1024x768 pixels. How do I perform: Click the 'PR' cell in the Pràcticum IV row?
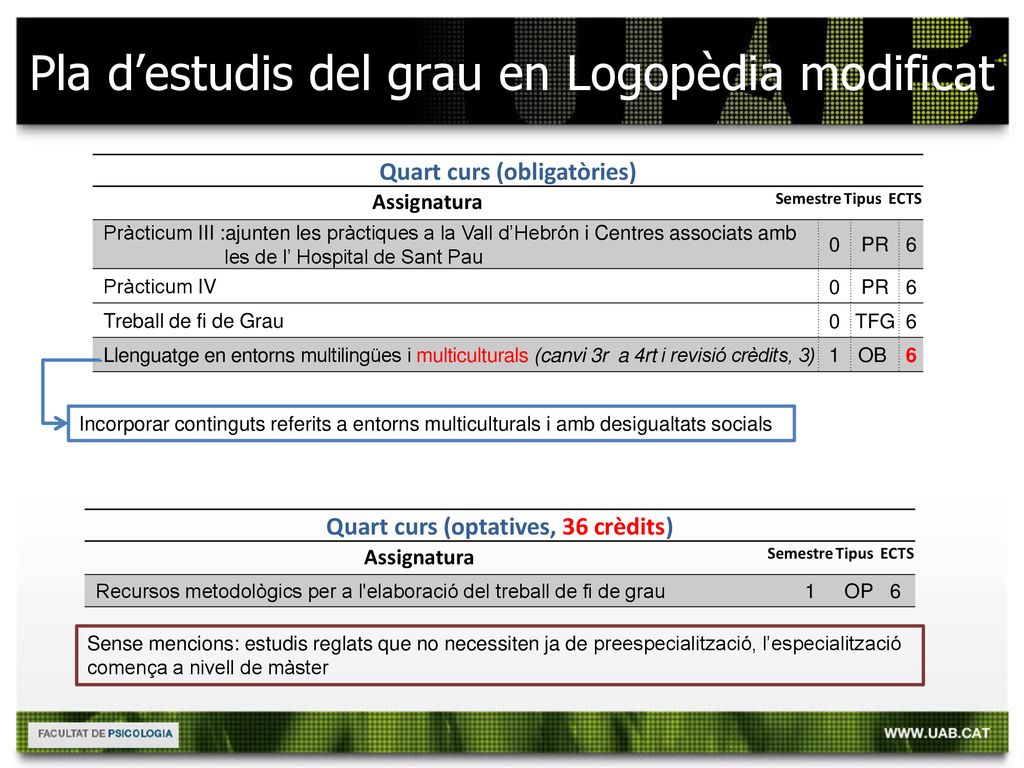coord(874,287)
